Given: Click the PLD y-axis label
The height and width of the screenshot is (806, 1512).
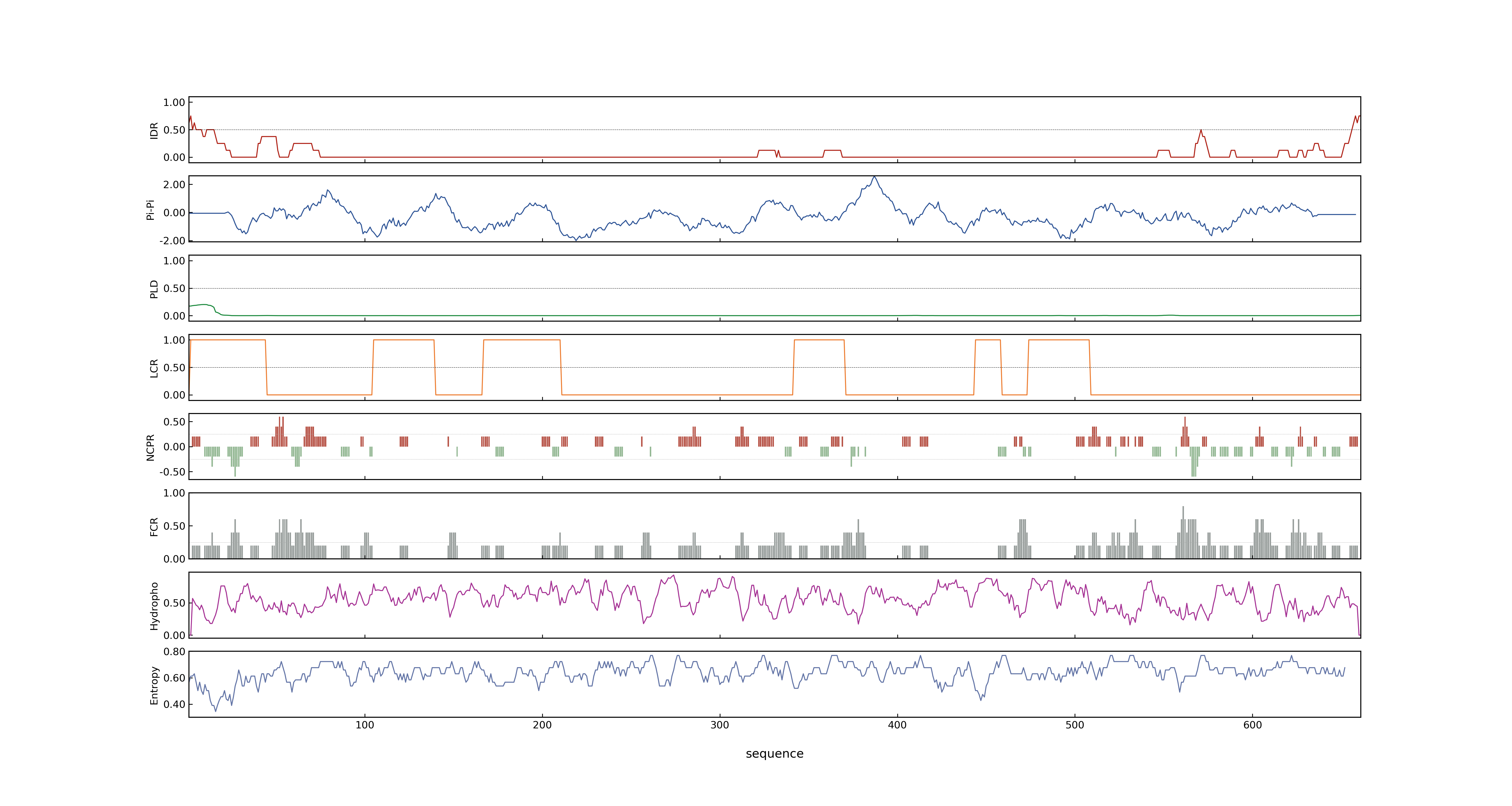Looking at the screenshot, I should tap(154, 288).
